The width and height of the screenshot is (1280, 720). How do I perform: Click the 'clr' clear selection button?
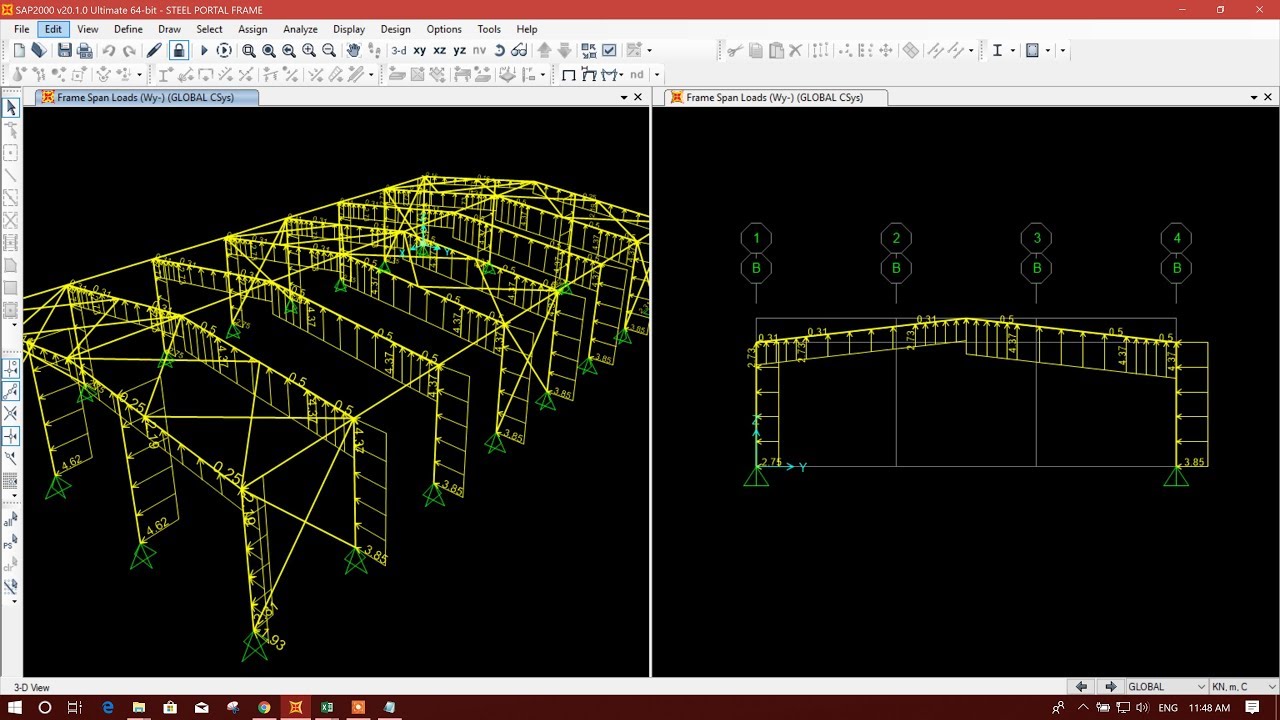click(10, 565)
